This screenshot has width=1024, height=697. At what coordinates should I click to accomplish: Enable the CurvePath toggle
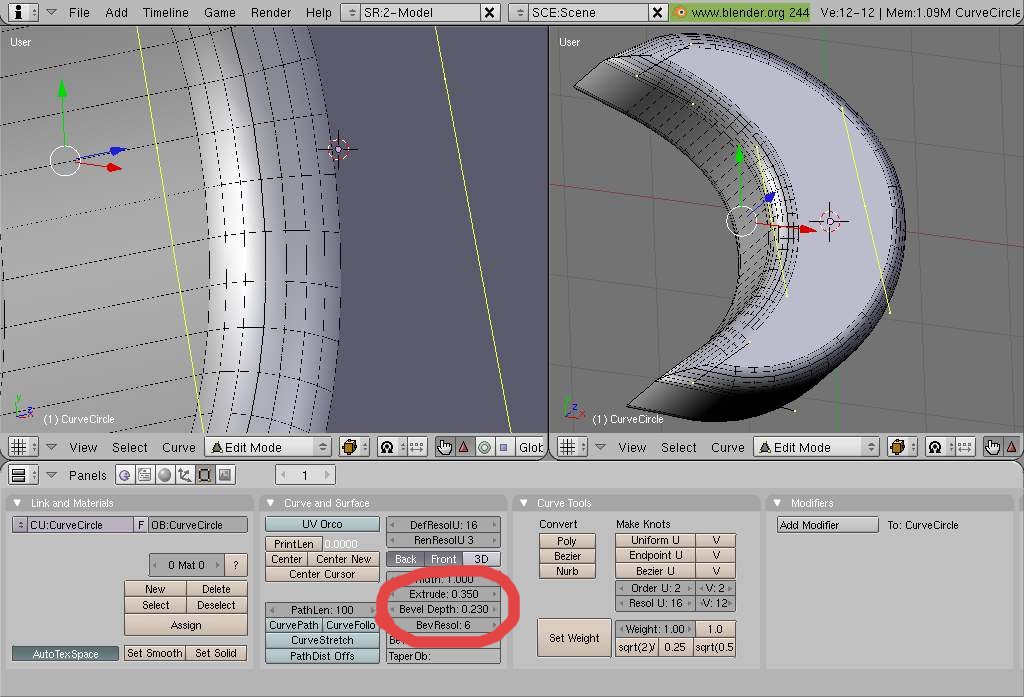tap(294, 625)
